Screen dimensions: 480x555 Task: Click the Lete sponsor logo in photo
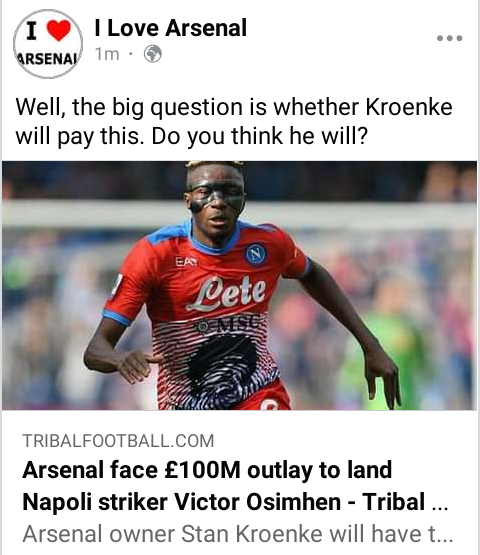[227, 293]
